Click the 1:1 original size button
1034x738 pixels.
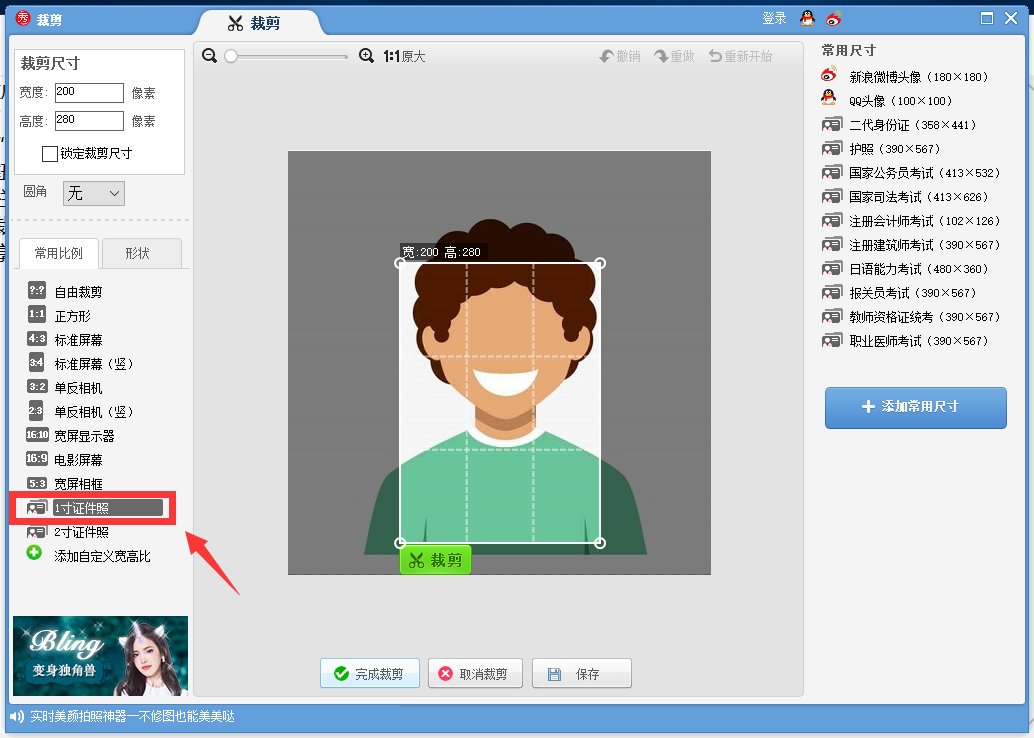404,57
